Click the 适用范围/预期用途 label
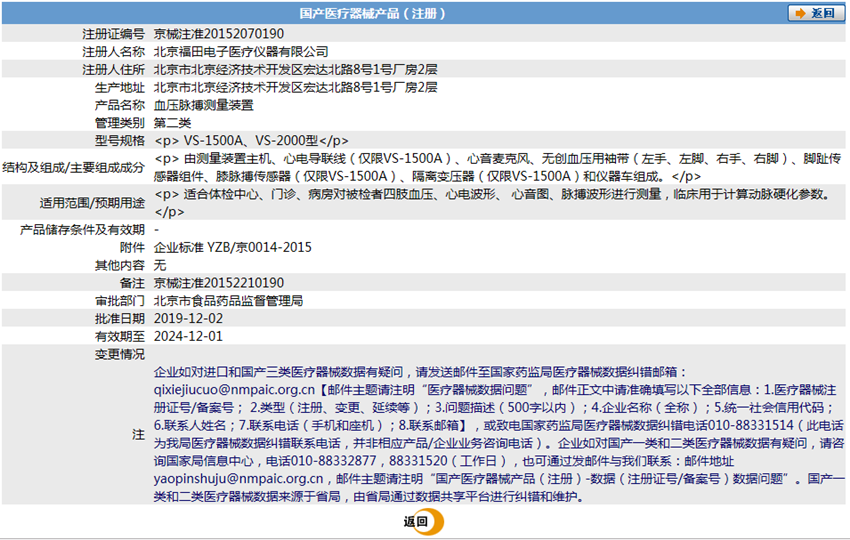Image resolution: width=850 pixels, height=540 pixels. 92,203
